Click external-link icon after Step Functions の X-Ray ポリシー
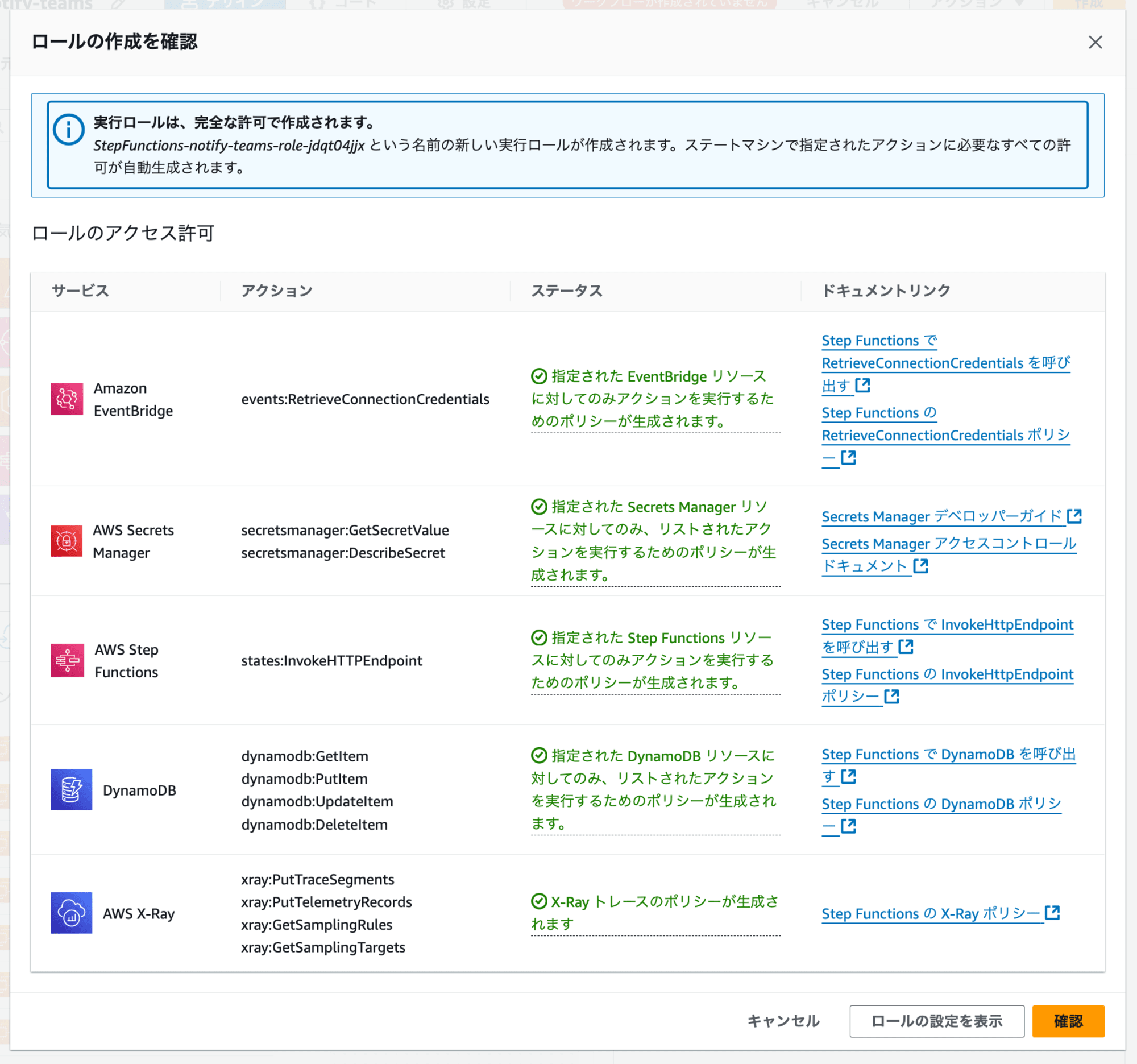The image size is (1137, 1064). point(1052,912)
